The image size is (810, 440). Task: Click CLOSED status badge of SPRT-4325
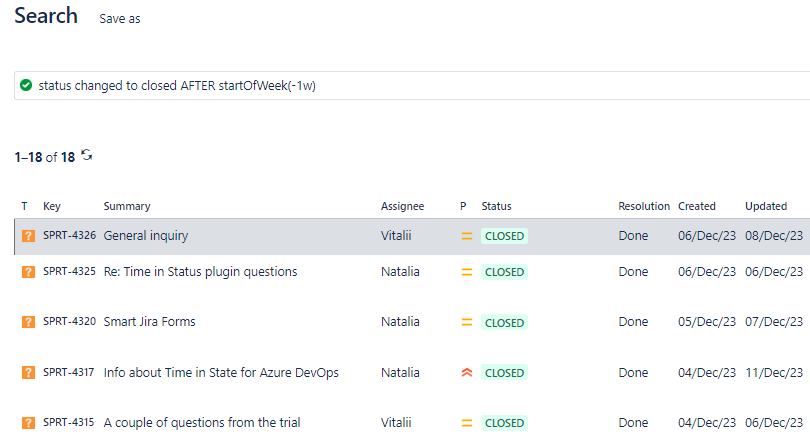504,272
